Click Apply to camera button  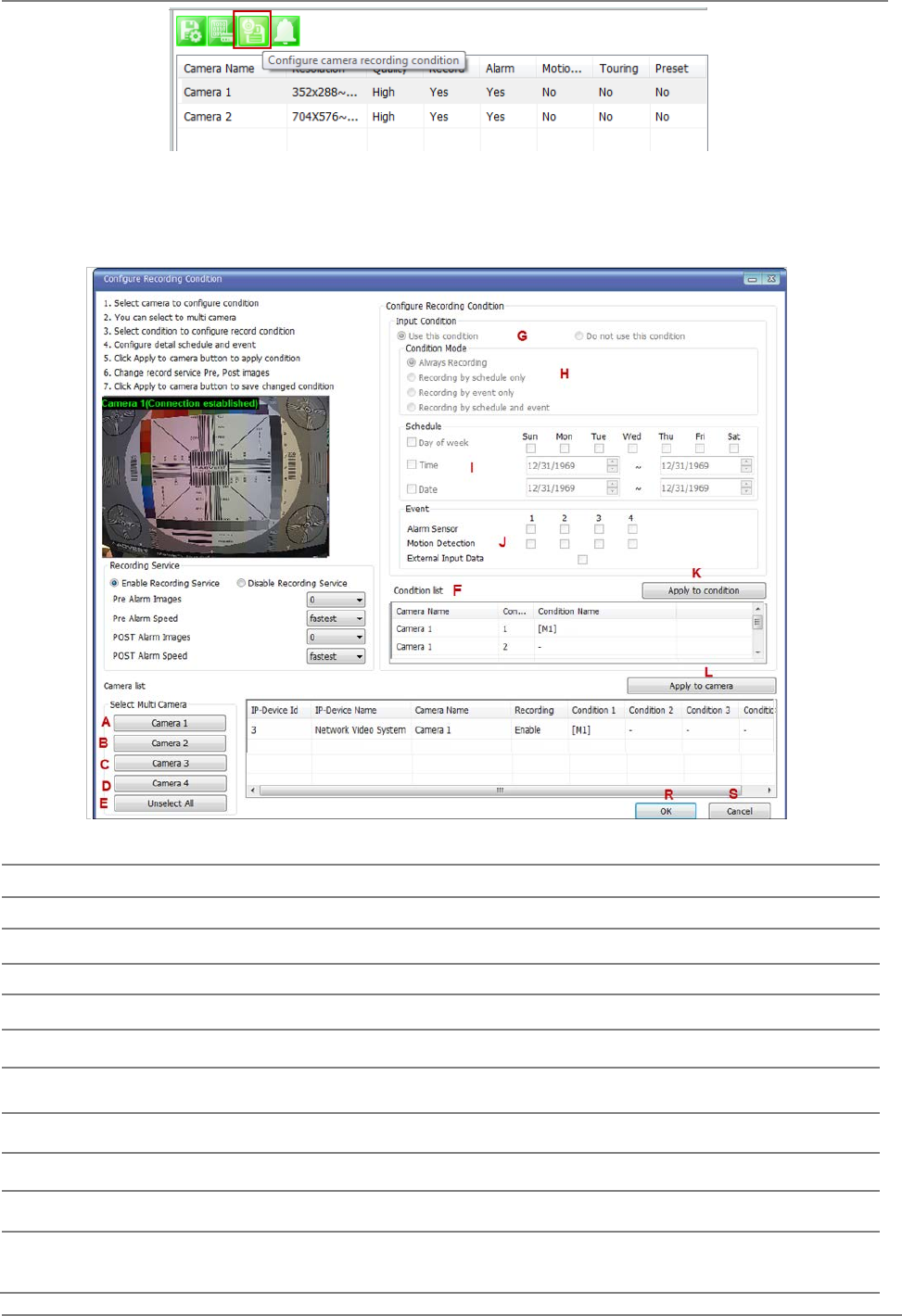(701, 686)
